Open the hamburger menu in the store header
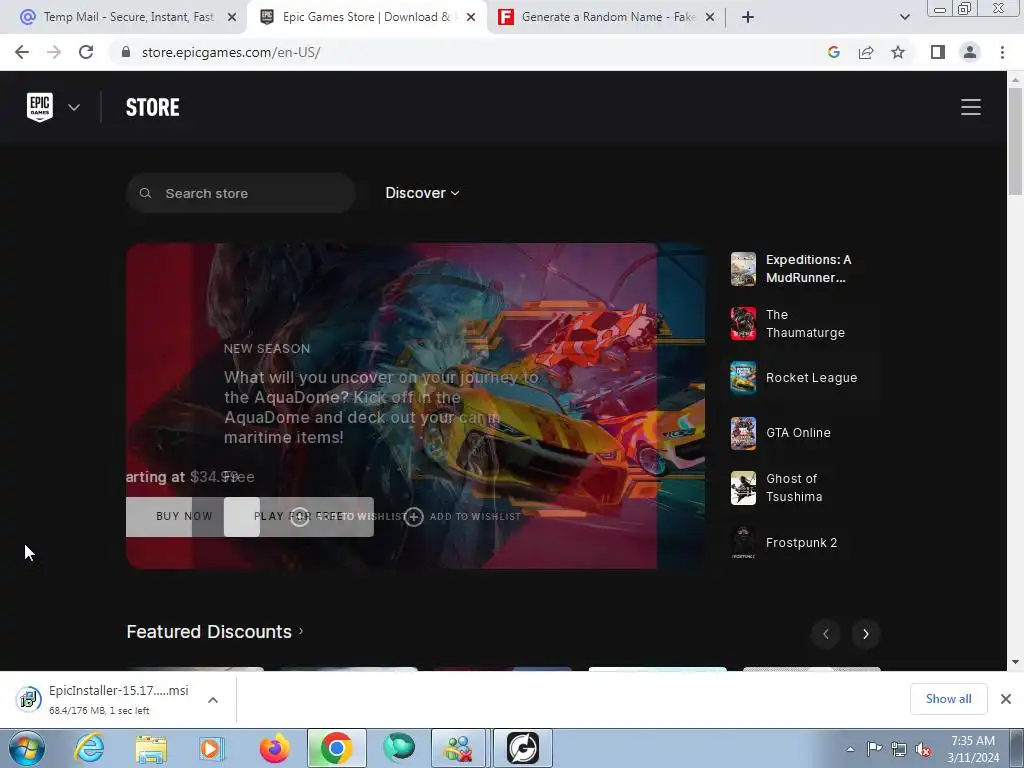The height and width of the screenshot is (768, 1024). (x=970, y=107)
